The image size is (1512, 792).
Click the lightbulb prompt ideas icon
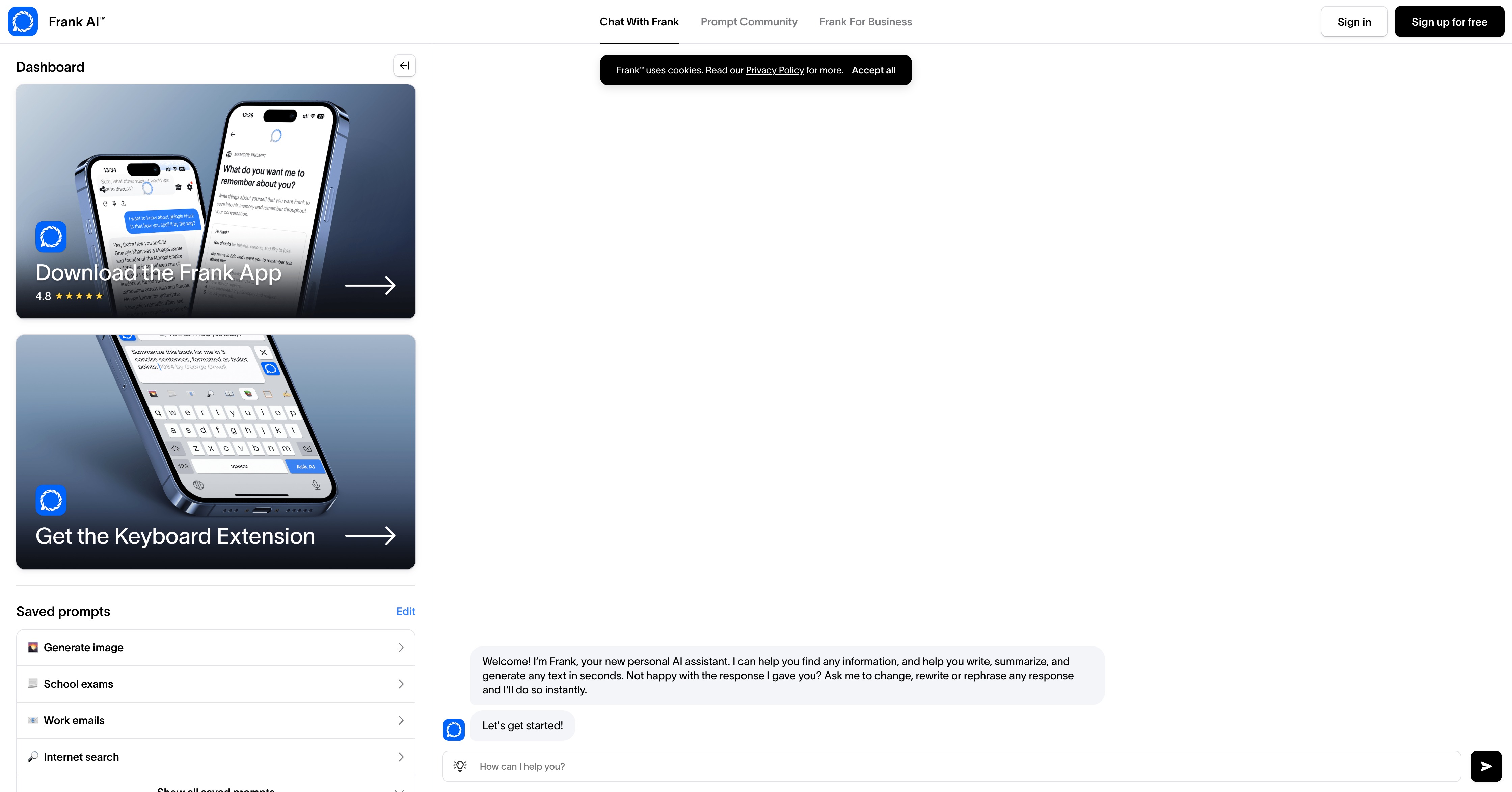point(460,766)
